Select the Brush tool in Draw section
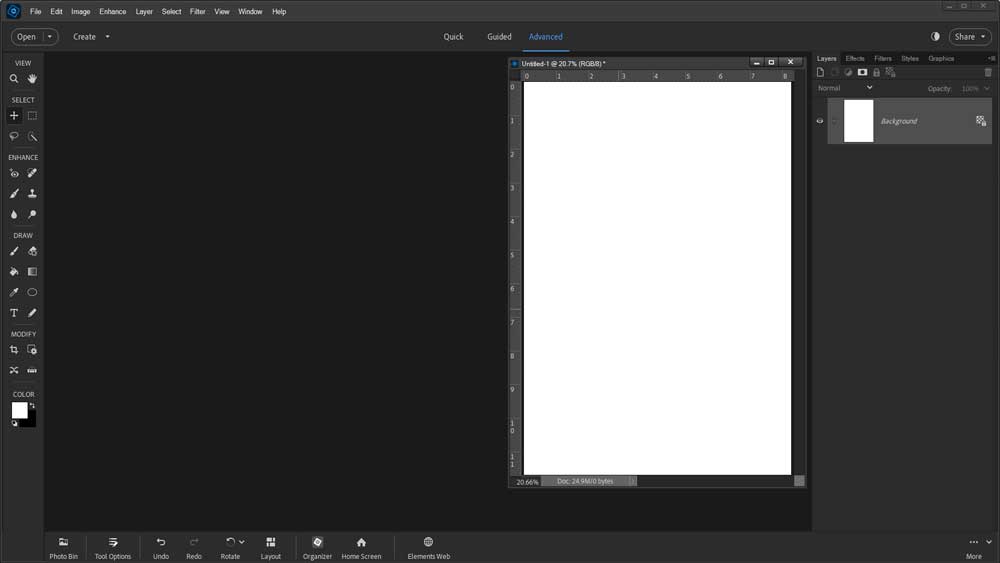 14,251
